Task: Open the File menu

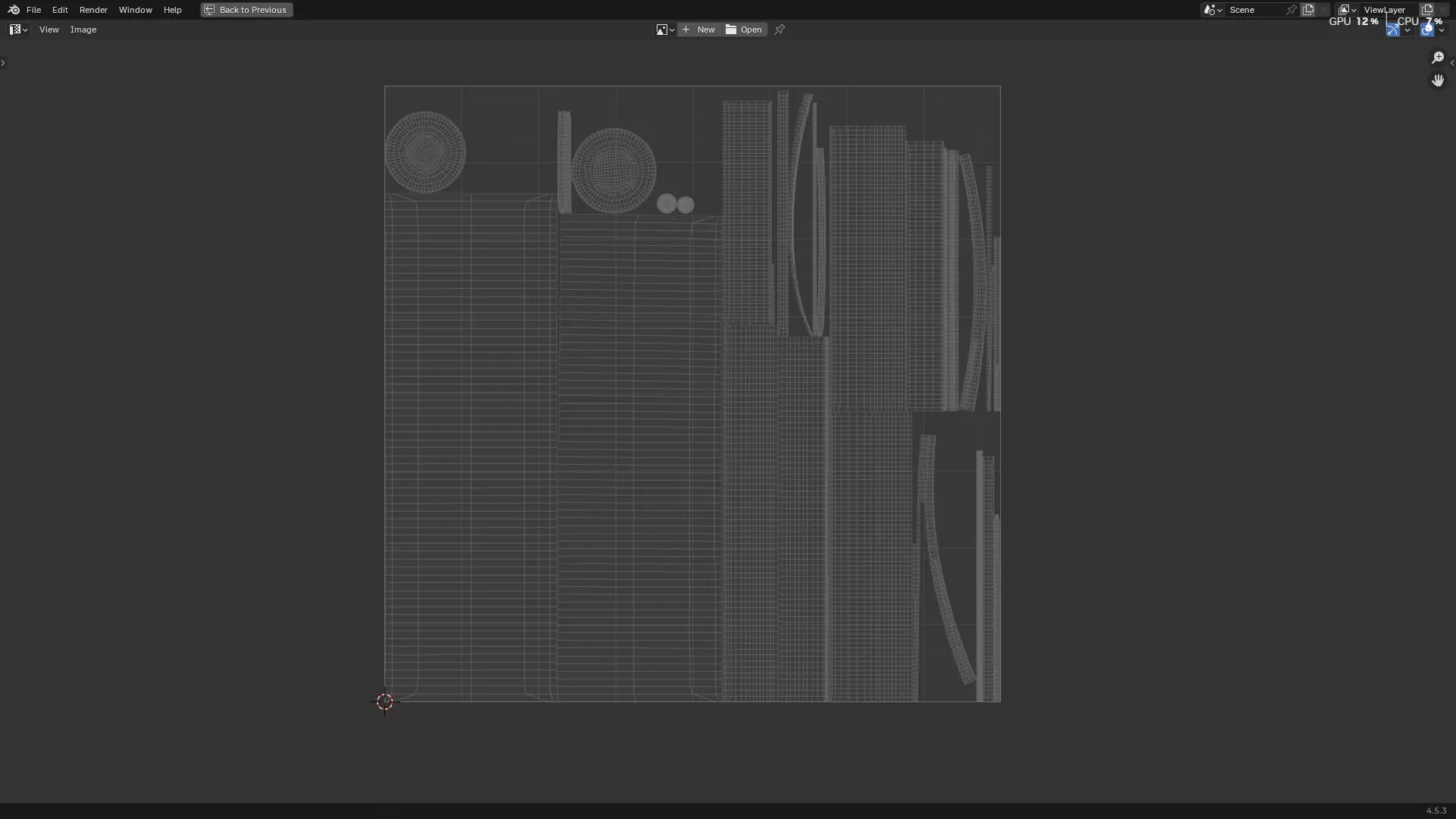Action: pyautogui.click(x=33, y=10)
